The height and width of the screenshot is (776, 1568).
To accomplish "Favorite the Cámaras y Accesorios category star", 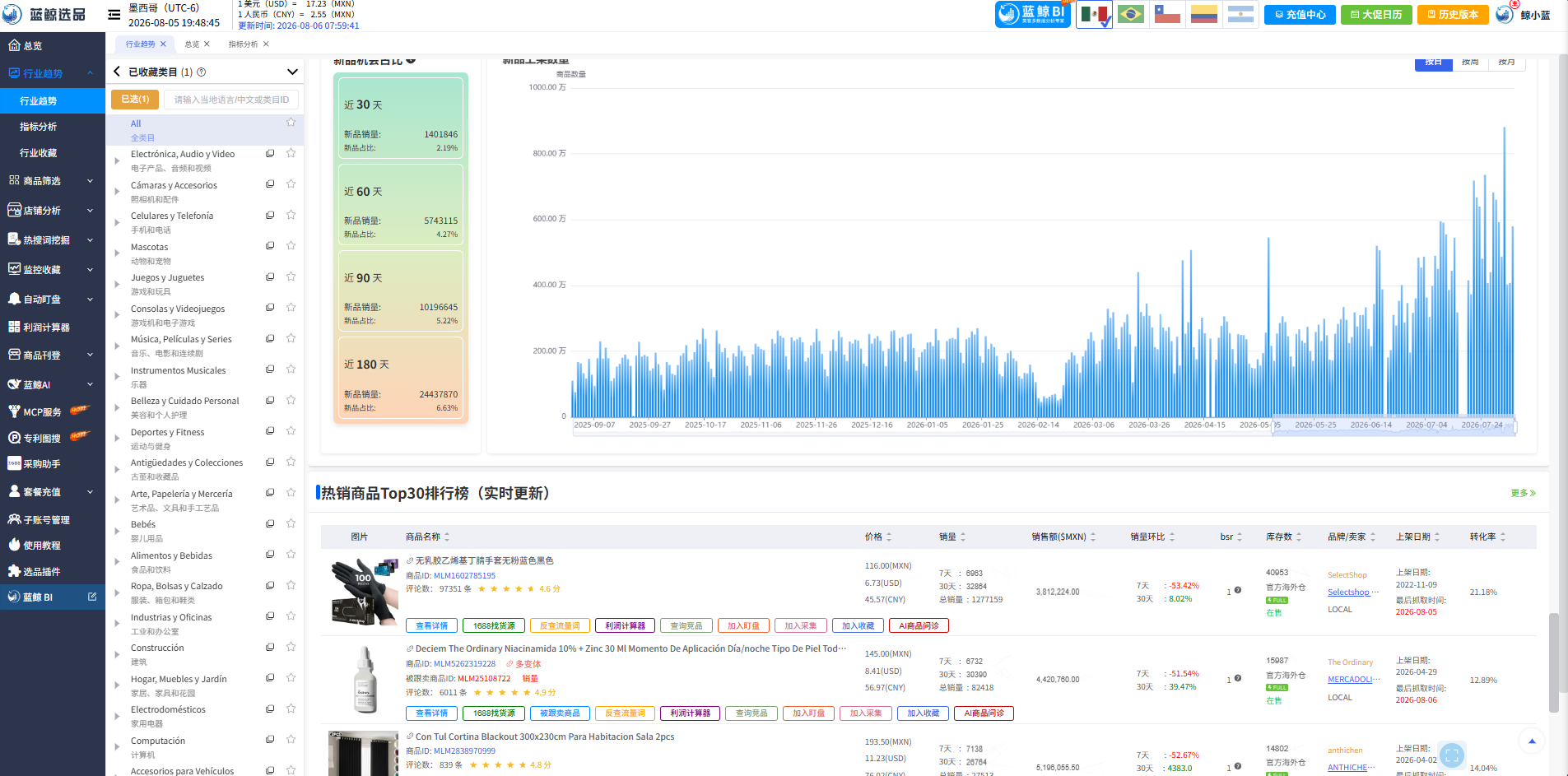I will coord(291,184).
